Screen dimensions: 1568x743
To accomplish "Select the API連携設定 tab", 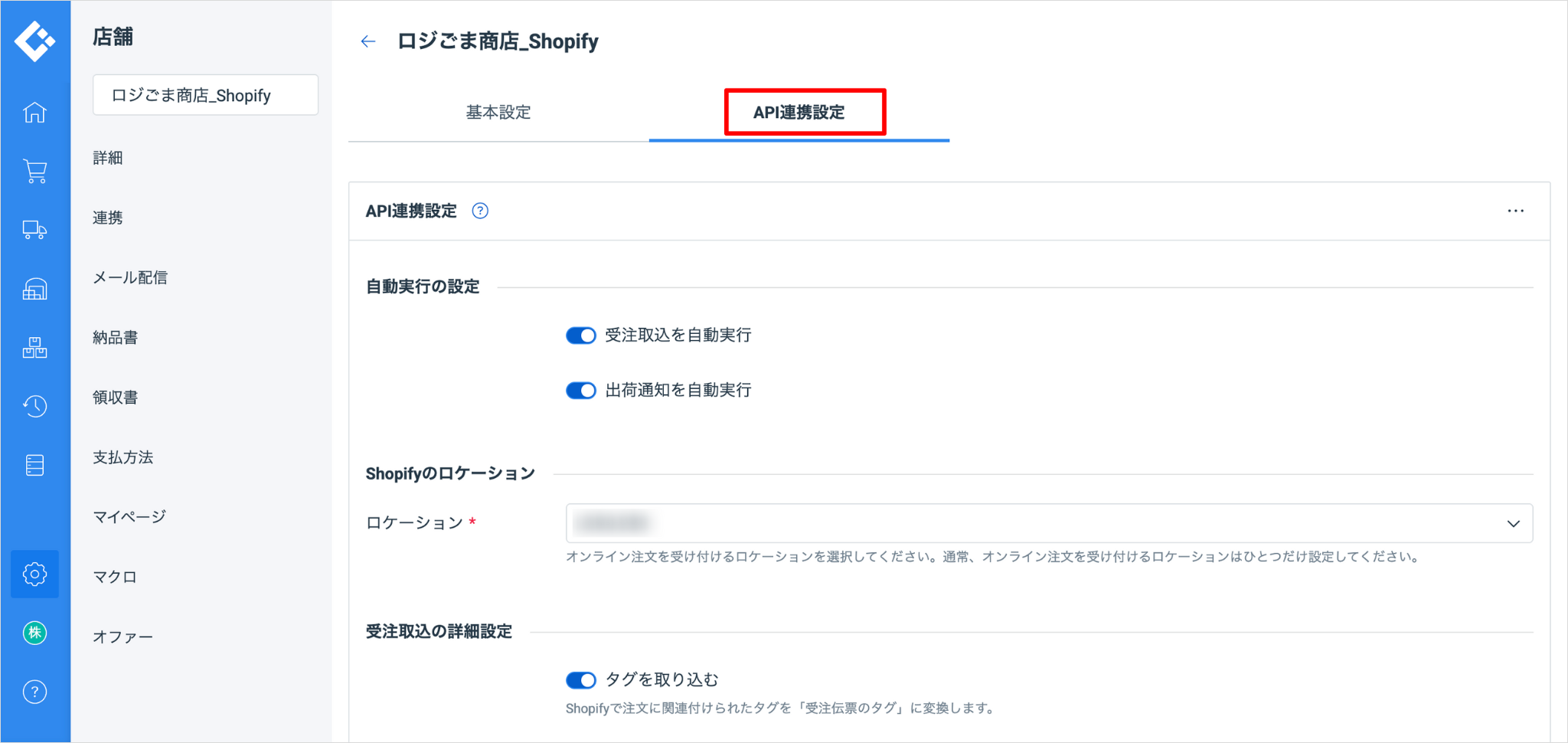I will click(799, 113).
